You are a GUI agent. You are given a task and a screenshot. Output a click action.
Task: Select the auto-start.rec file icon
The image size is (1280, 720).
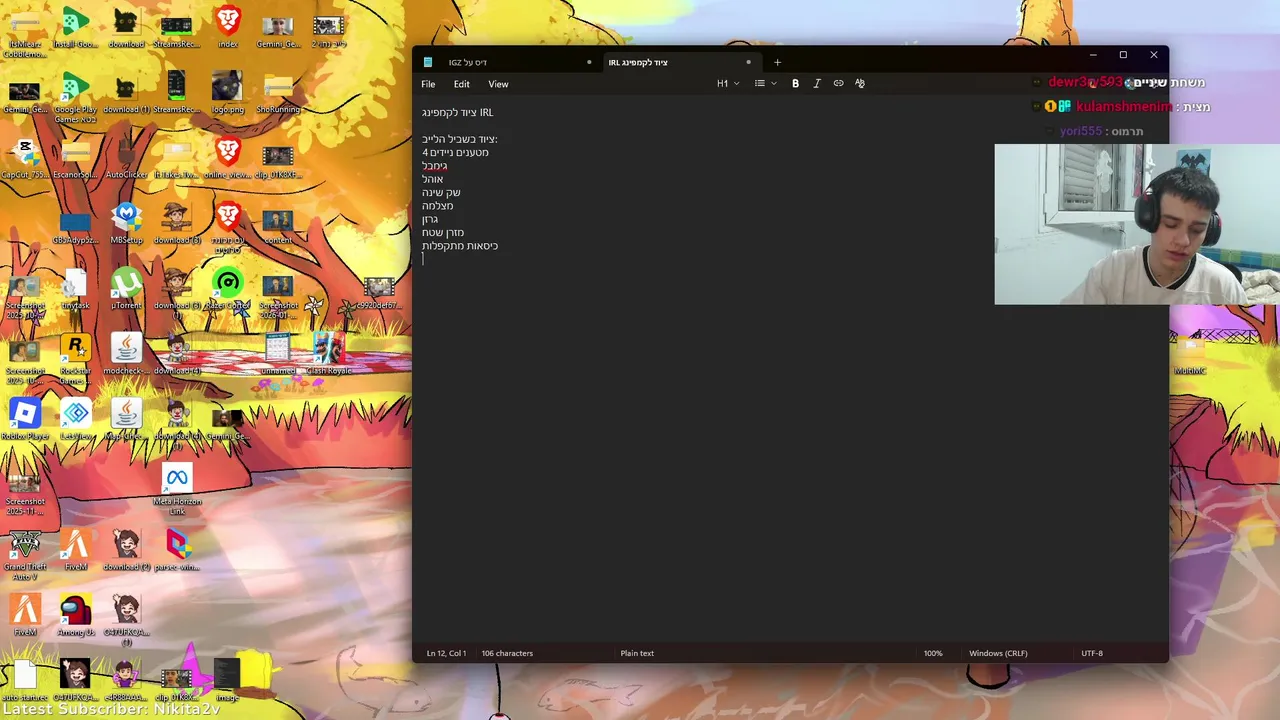pos(25,680)
